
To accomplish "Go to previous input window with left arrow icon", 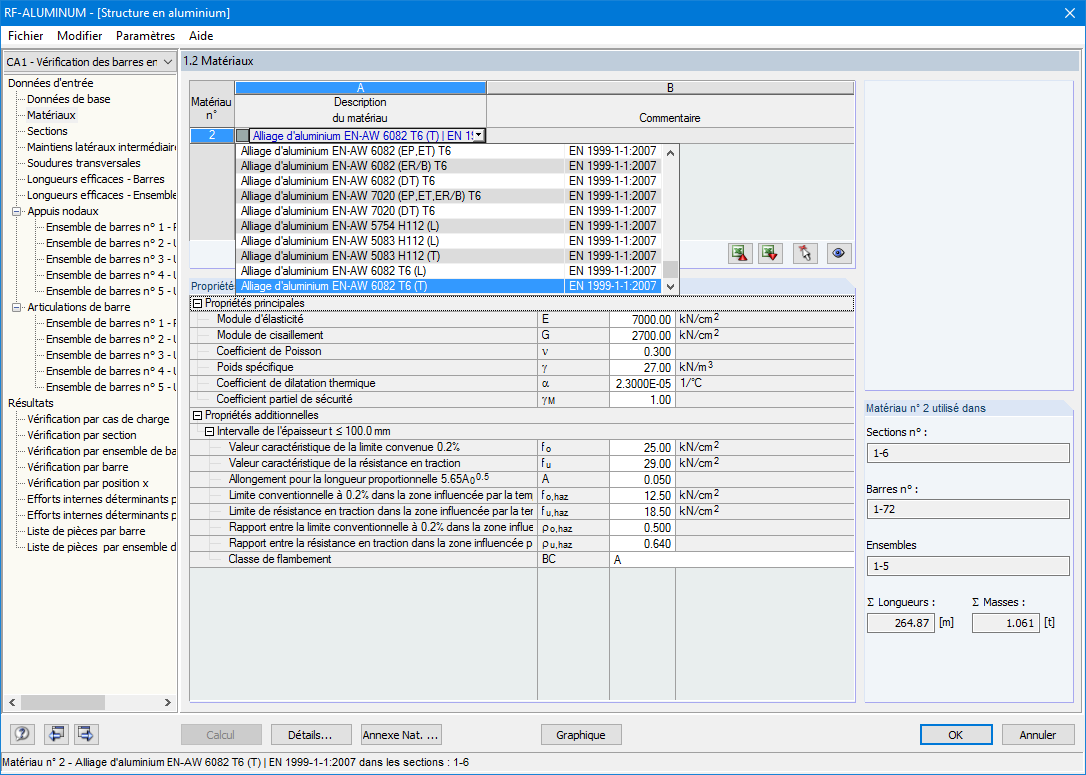I will click(55, 734).
